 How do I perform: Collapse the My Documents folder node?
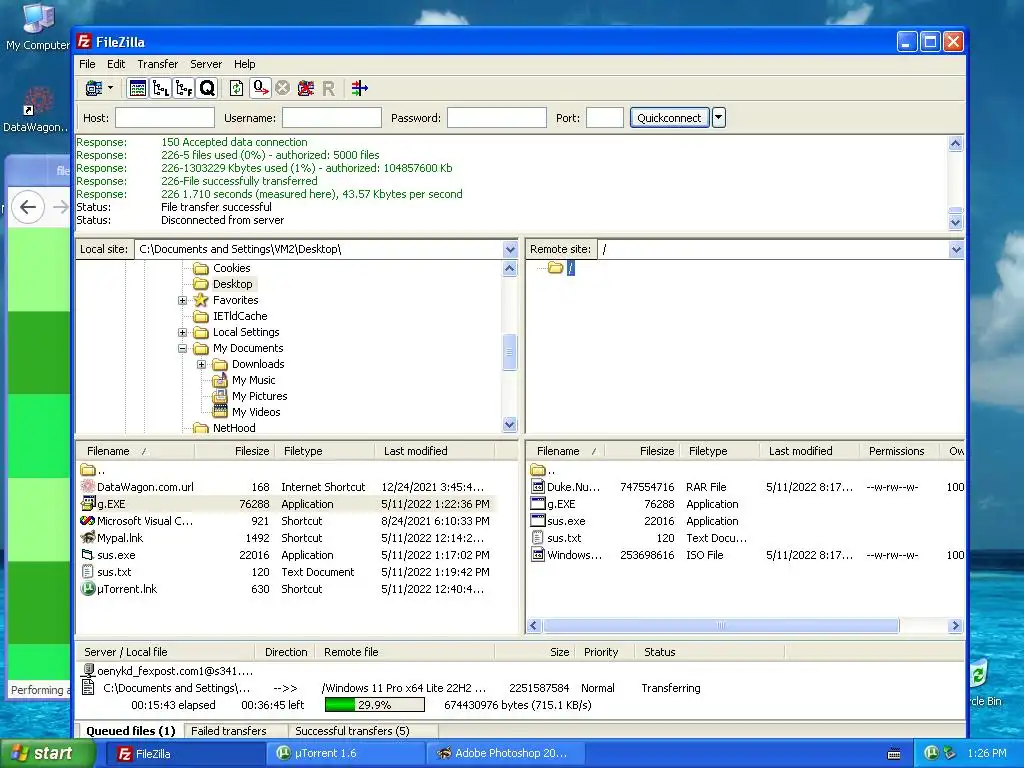[x=182, y=349]
